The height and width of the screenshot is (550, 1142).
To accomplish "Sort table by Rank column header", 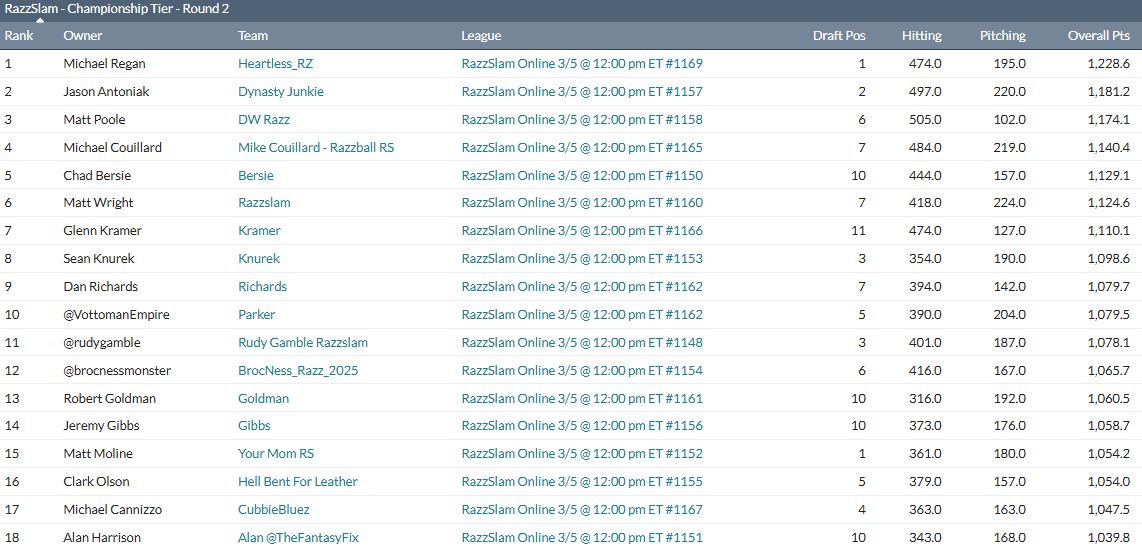I will coord(17,35).
